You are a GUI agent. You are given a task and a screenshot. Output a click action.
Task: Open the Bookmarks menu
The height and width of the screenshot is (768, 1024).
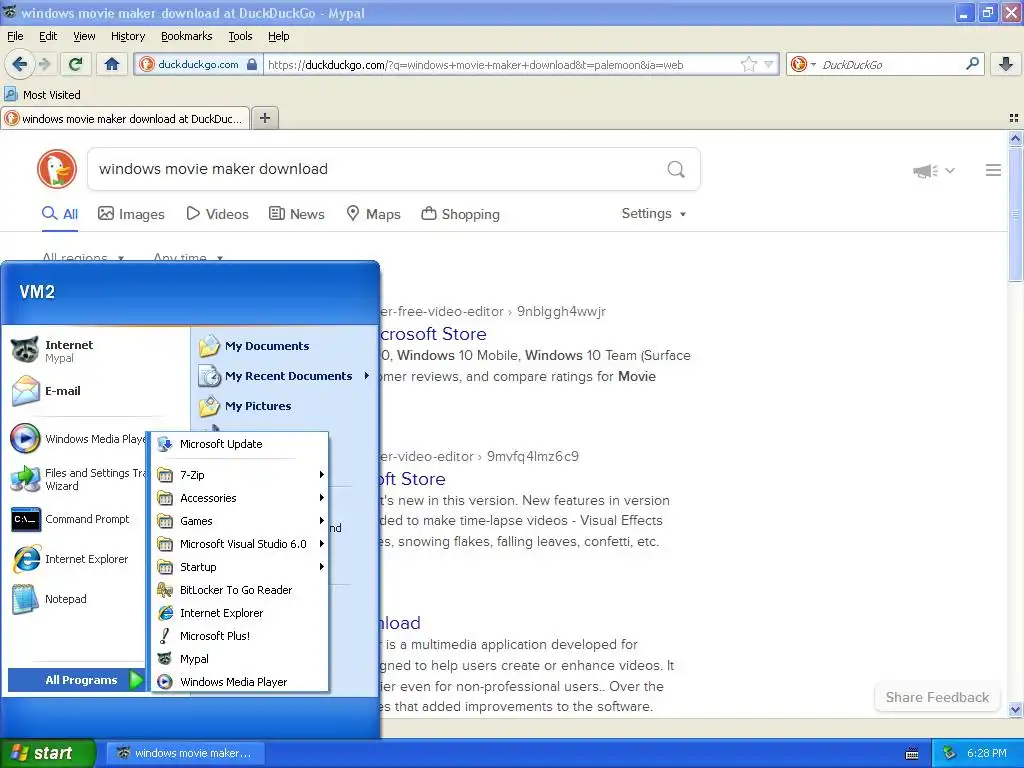click(186, 36)
